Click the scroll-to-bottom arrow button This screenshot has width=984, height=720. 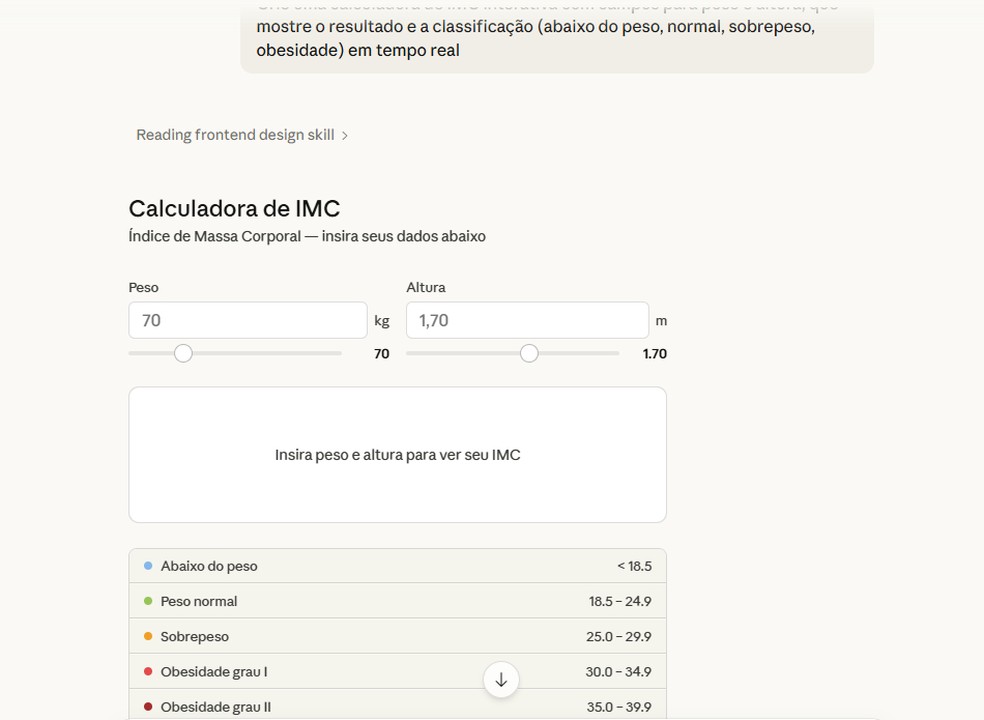501,680
